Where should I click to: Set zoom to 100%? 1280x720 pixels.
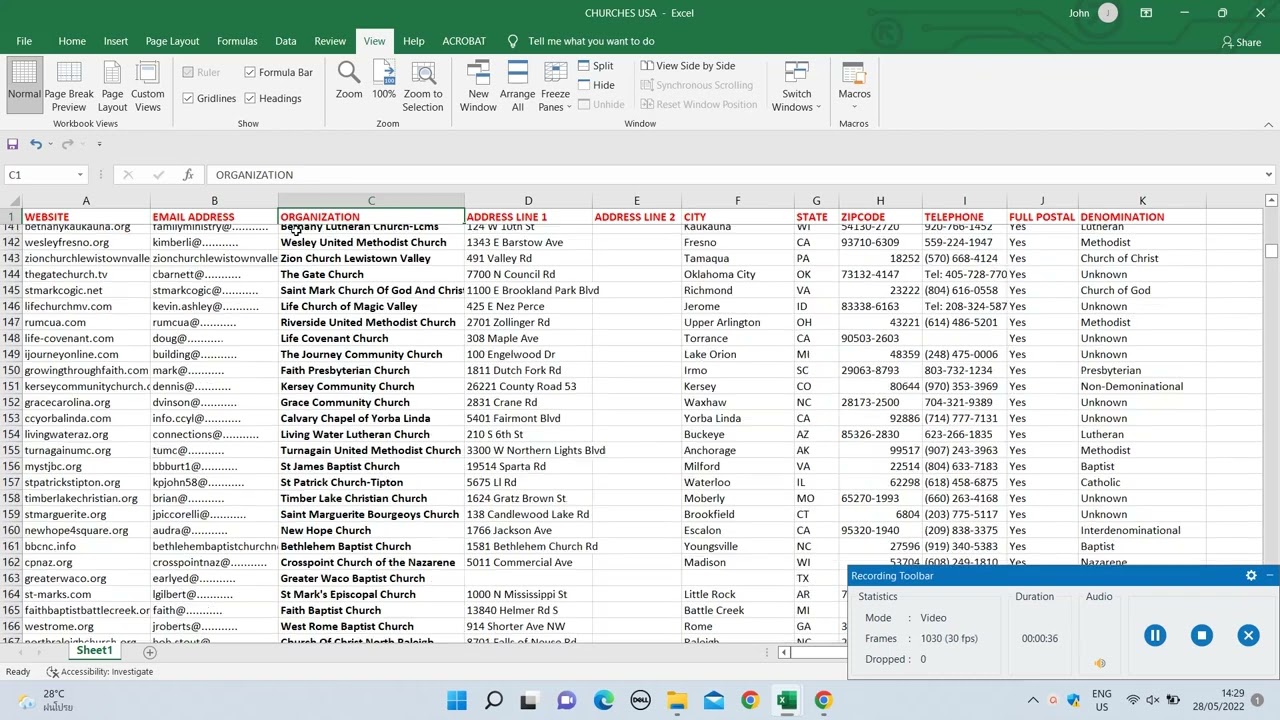[x=384, y=80]
